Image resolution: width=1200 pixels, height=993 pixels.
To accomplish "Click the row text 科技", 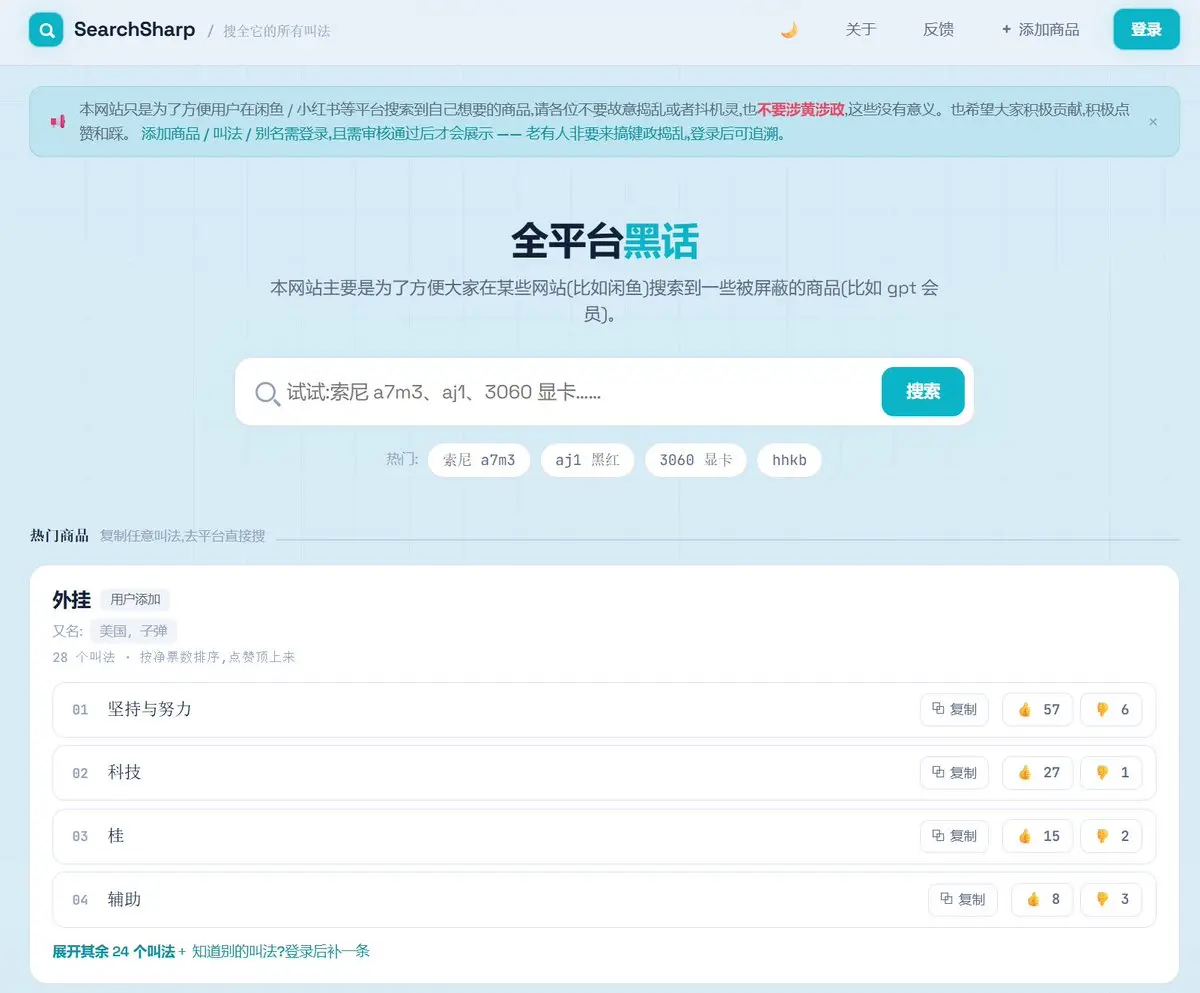I will pos(125,773).
